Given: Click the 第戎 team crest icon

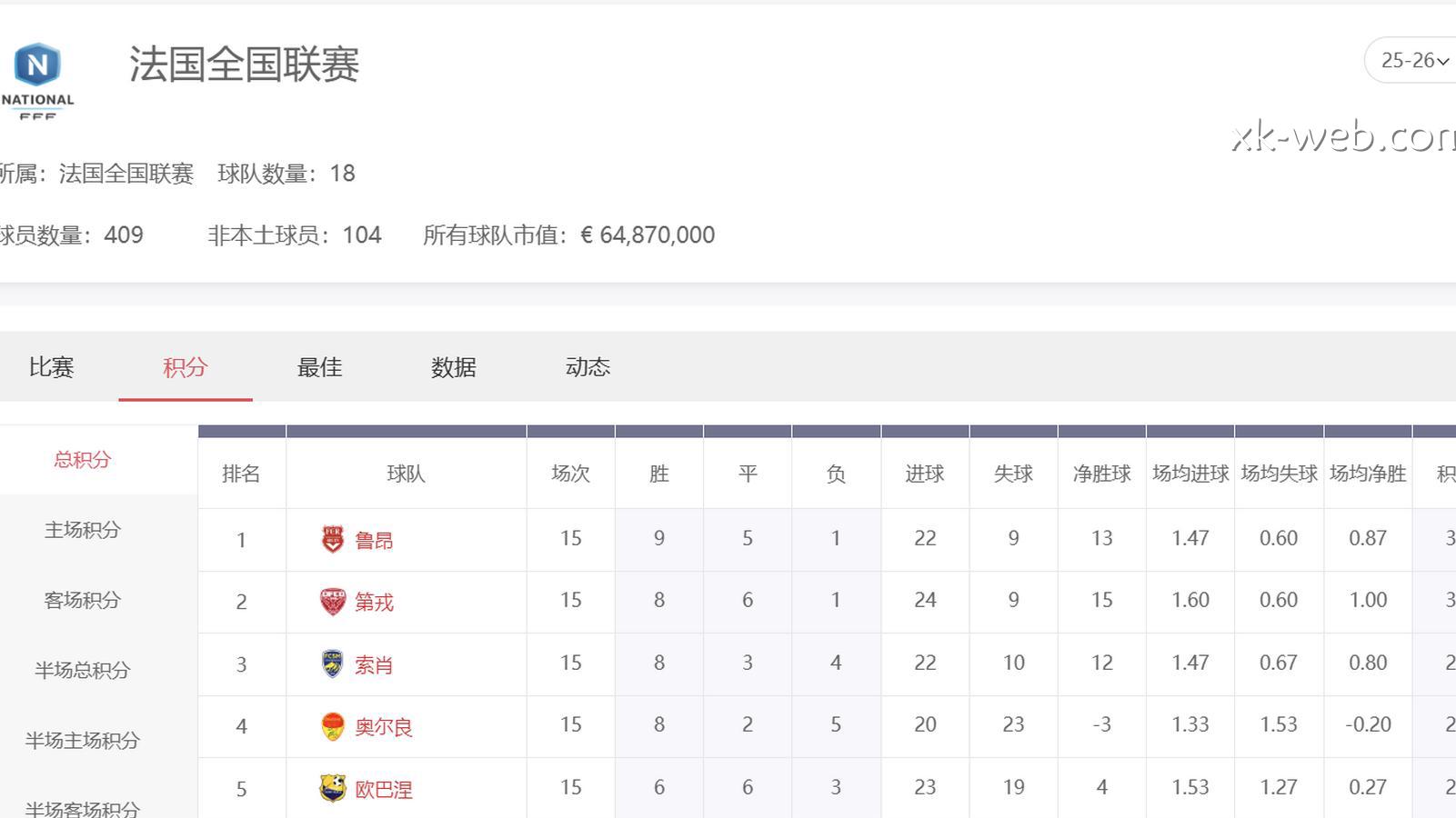Looking at the screenshot, I should coord(333,602).
